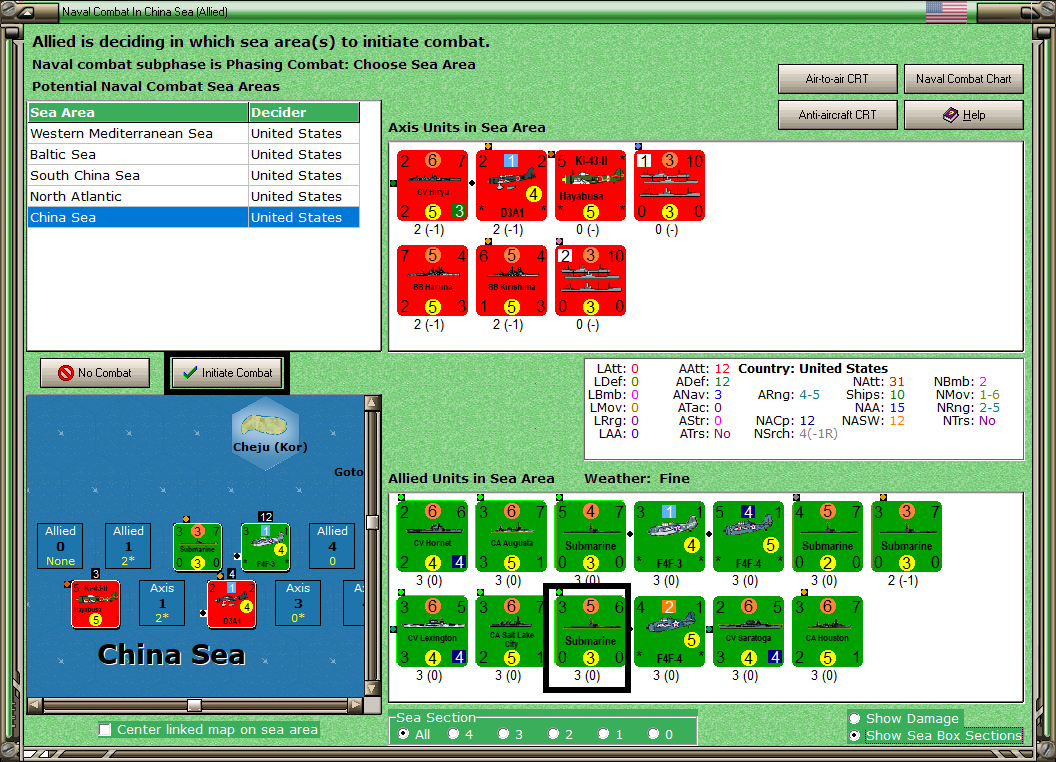1056x762 pixels.
Task: Select South China Sea row
Action: (193, 175)
